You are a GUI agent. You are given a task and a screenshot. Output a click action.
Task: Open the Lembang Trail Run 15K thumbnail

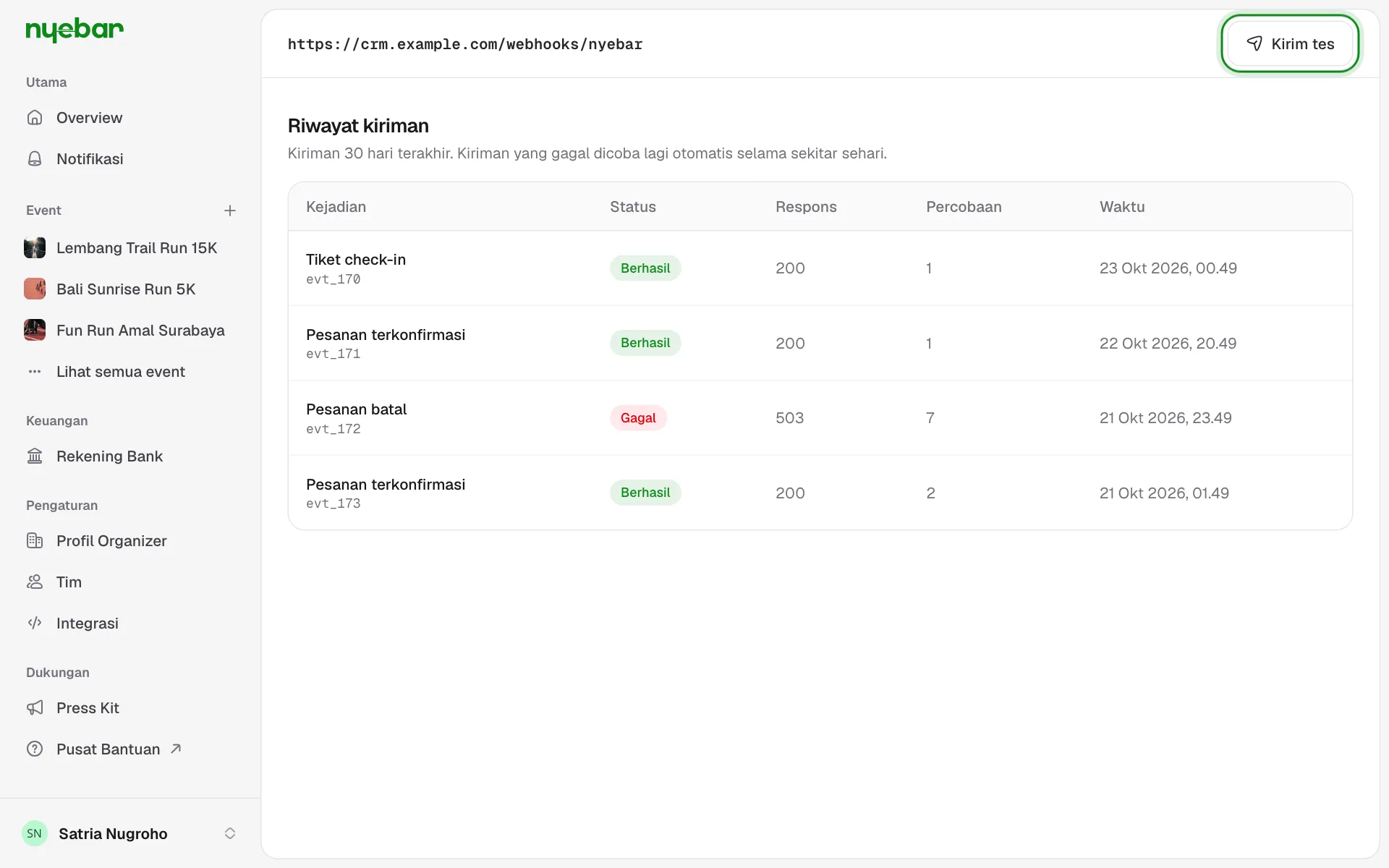35,248
